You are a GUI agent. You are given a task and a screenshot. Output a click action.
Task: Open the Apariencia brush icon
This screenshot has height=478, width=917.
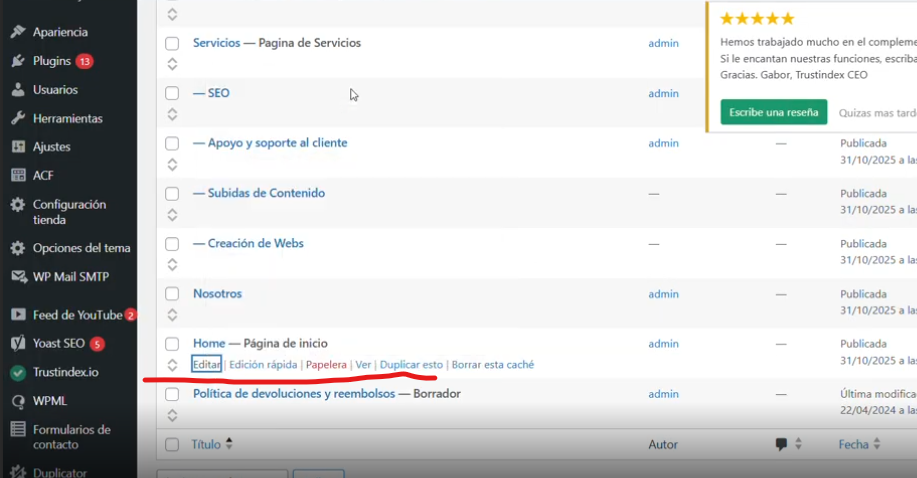click(18, 32)
